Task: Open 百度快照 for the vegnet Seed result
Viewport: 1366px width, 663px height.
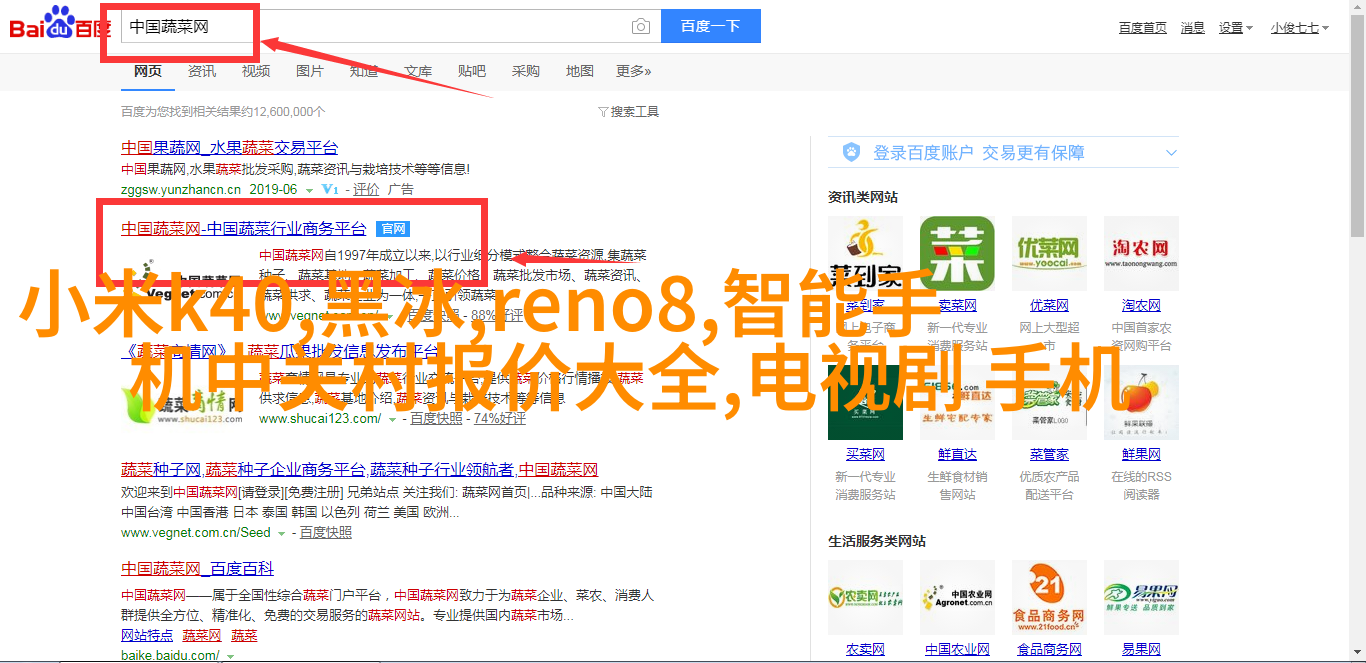Action: tap(326, 533)
